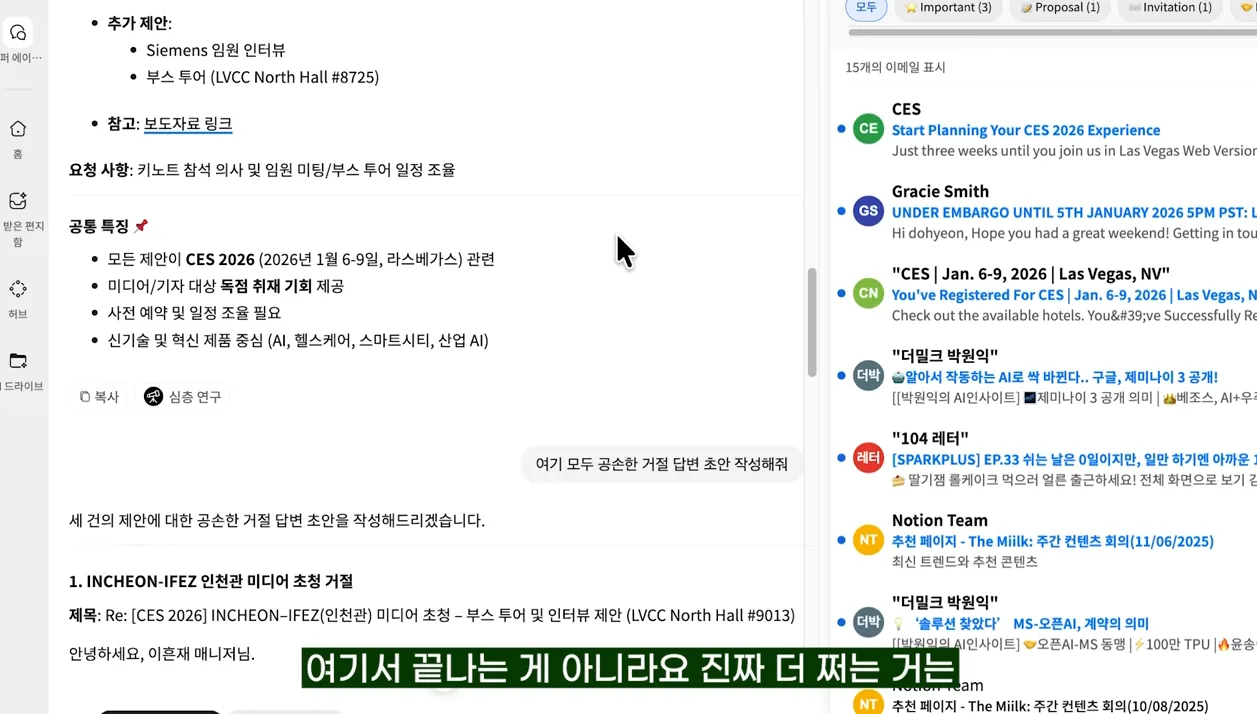The image size is (1257, 714).
Task: Open email 'Start Planning Your CES 2026 Experience'
Action: coord(1026,130)
